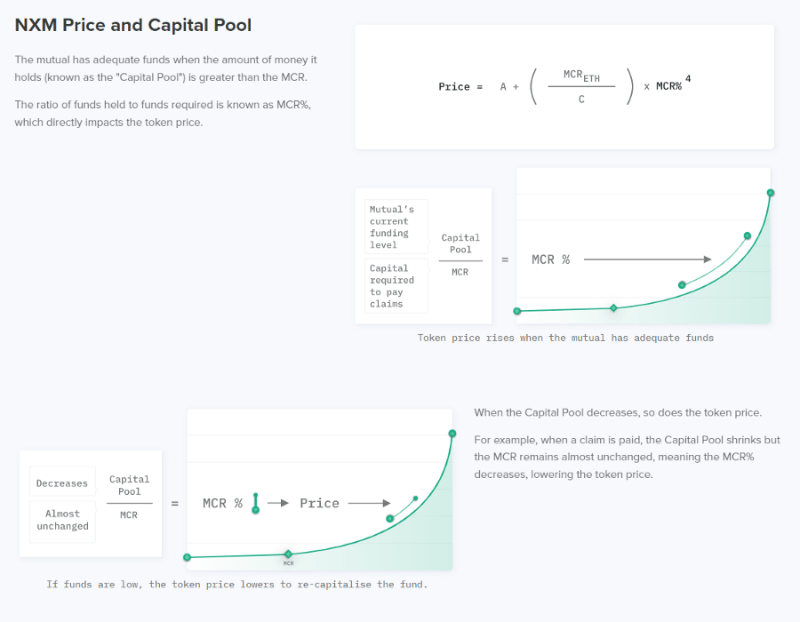Click the "NXM Price and Capital Pool" heading
The width and height of the screenshot is (800, 622).
coord(133,24)
